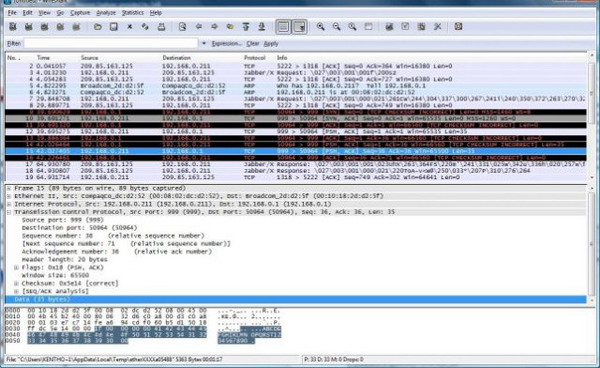Sort the packet list by the Protocol column

coord(254,58)
